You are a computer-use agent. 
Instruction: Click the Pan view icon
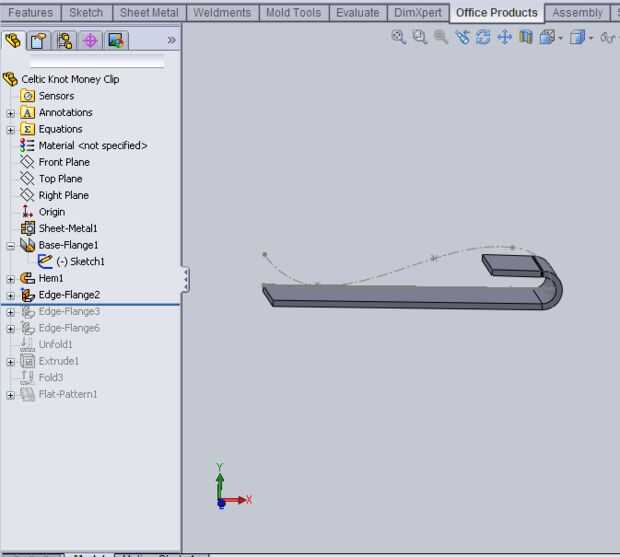505,37
